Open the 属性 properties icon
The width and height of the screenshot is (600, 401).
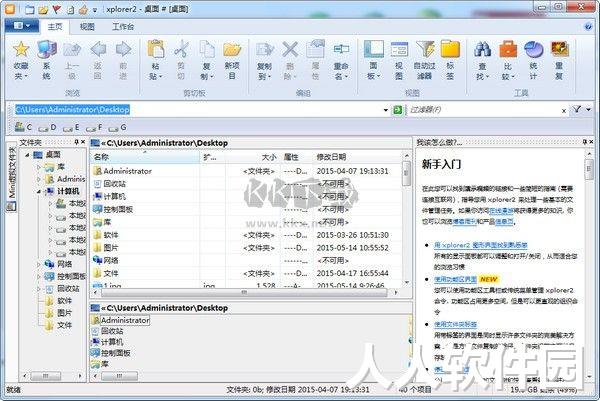[x=315, y=50]
